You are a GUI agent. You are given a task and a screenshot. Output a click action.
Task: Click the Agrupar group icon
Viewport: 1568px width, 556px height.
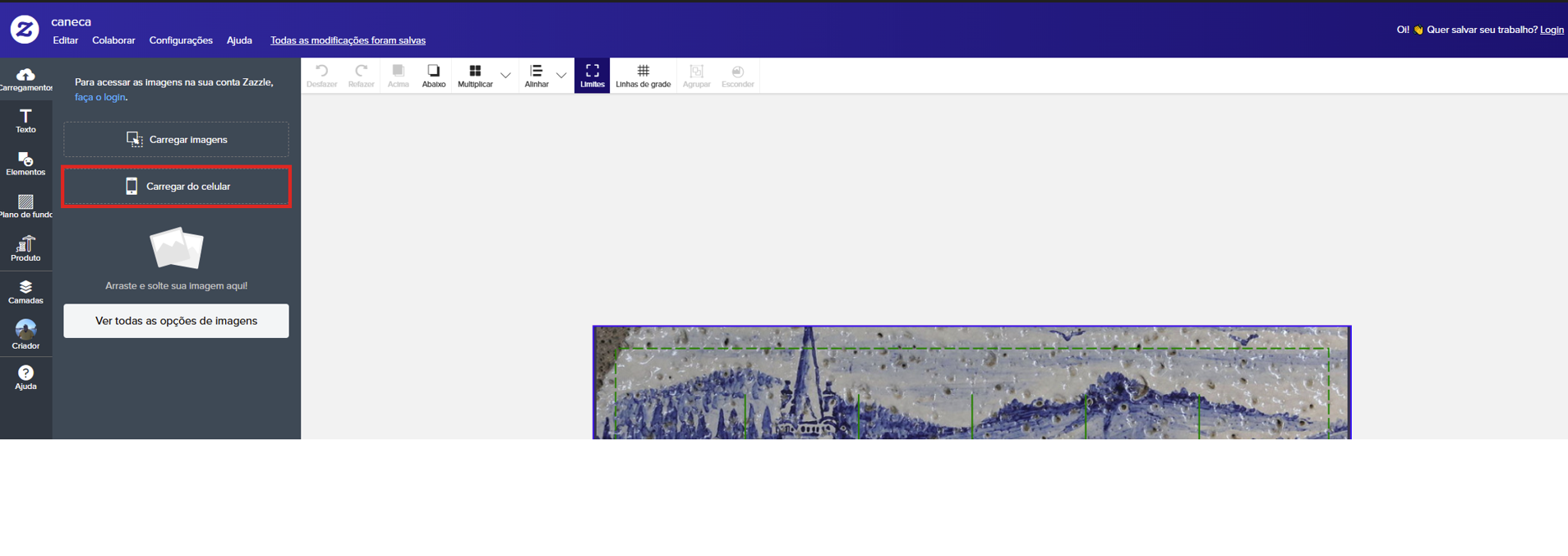coord(696,76)
